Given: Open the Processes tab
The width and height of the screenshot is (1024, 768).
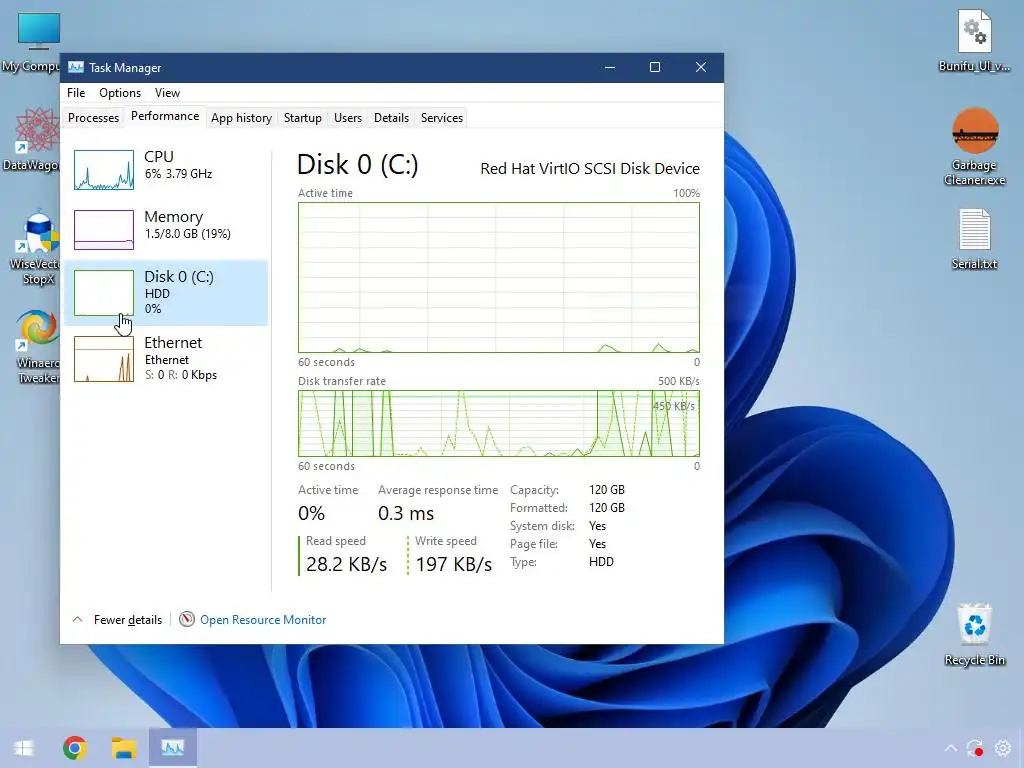Looking at the screenshot, I should (93, 118).
